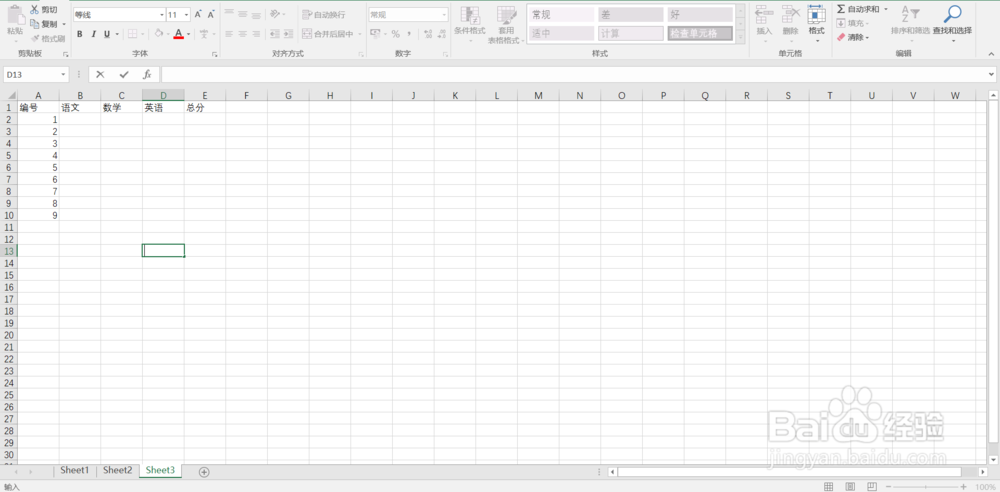The width and height of the screenshot is (1000, 492).
Task: Open the fill color dropdown arrow
Action: pos(168,34)
